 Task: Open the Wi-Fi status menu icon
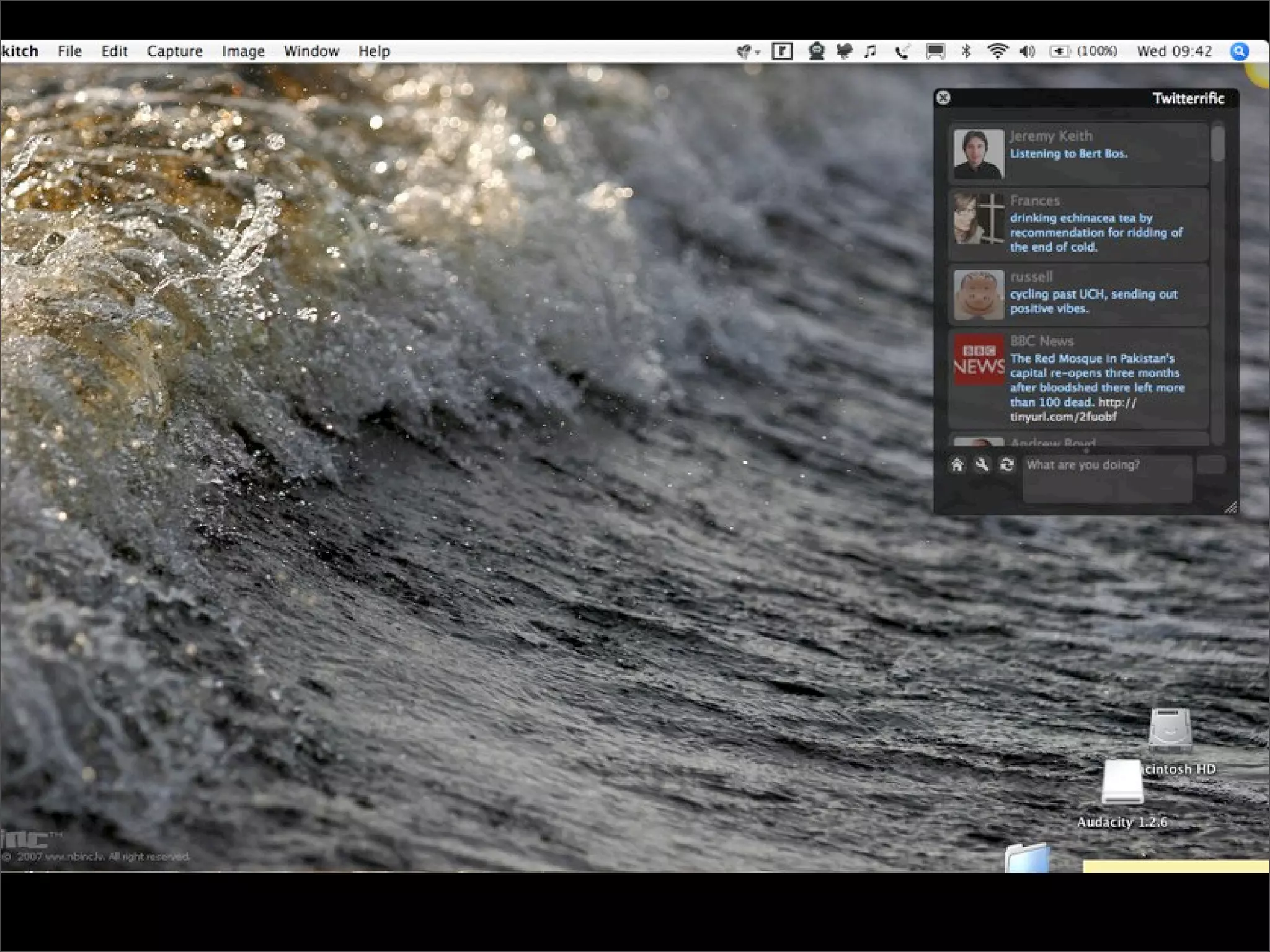[x=997, y=51]
